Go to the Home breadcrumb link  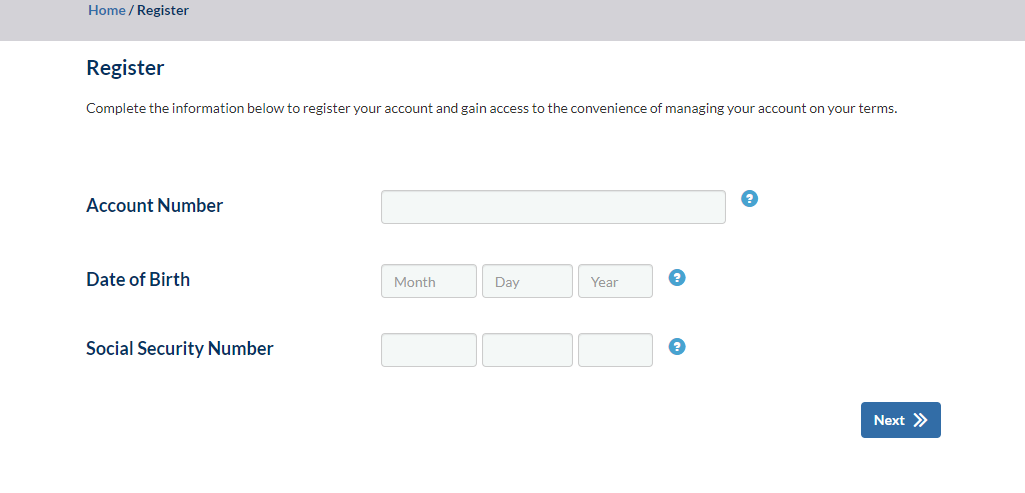[x=107, y=11]
